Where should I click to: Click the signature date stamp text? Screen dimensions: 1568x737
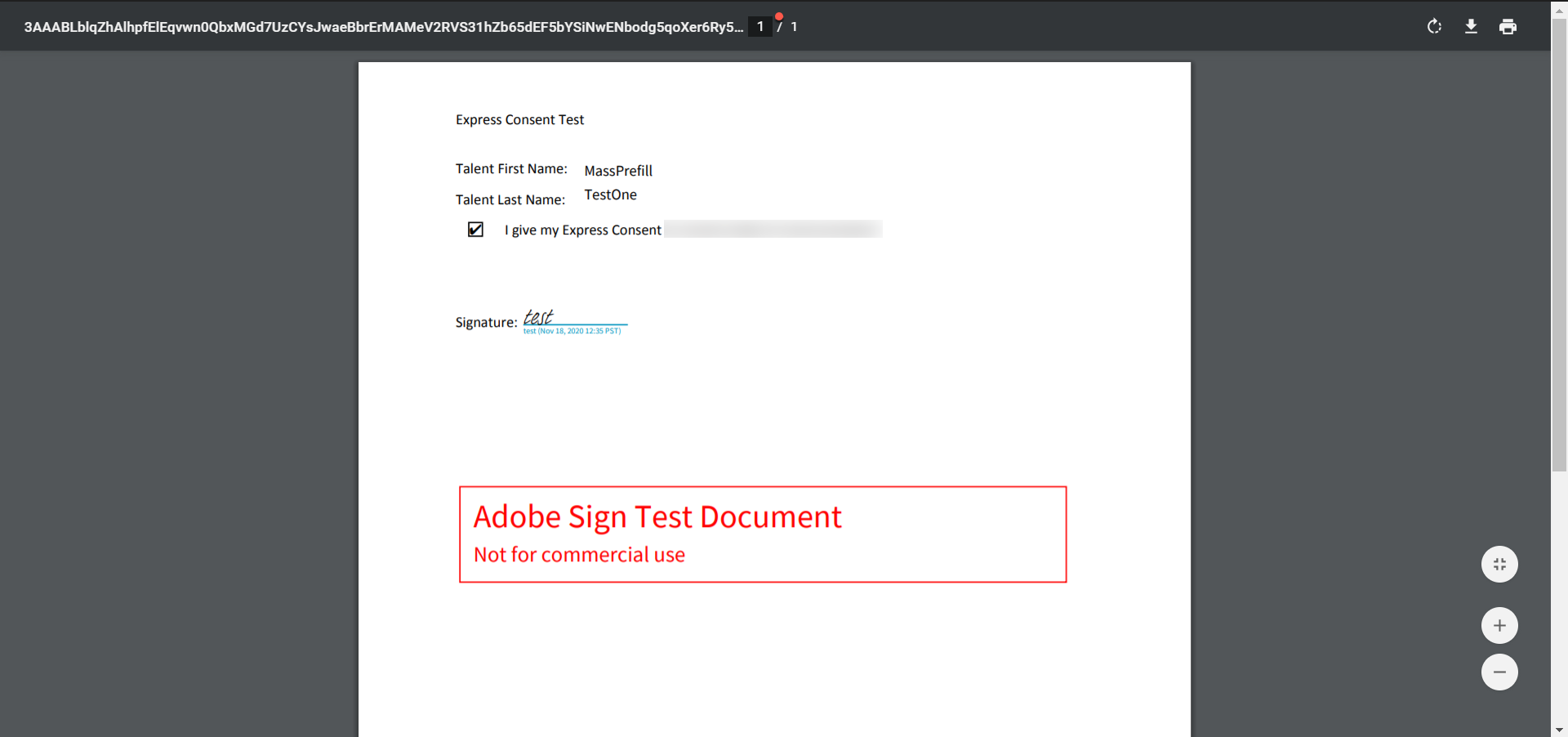click(572, 331)
